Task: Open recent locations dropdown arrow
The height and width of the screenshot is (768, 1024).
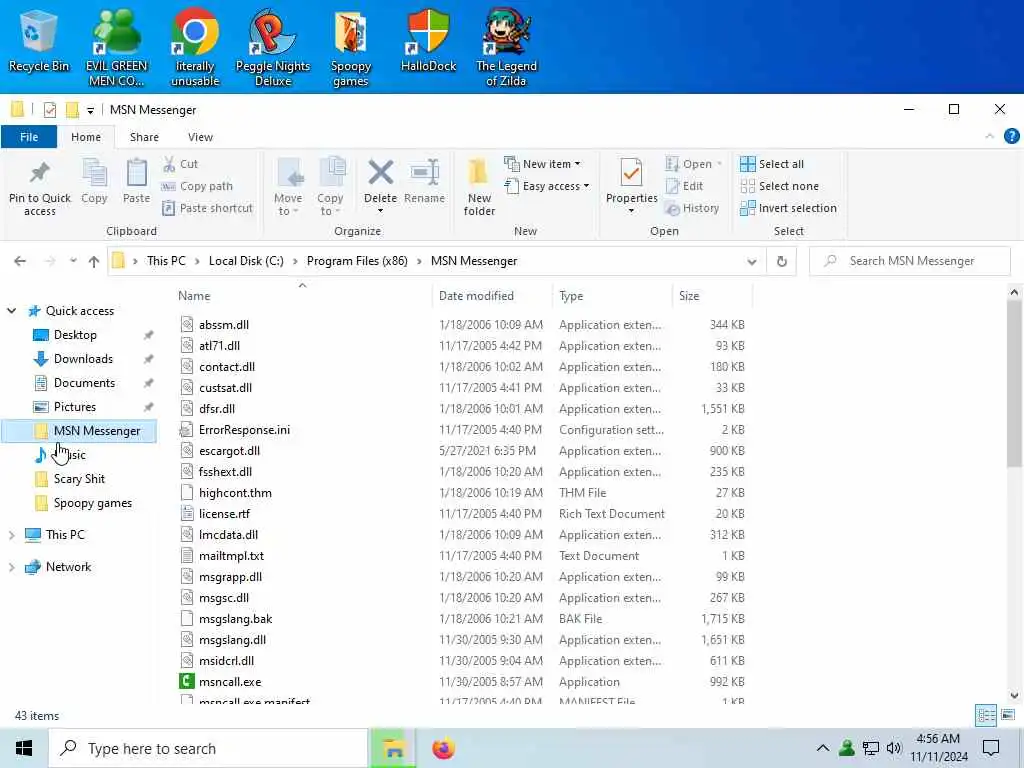Action: click(73, 261)
